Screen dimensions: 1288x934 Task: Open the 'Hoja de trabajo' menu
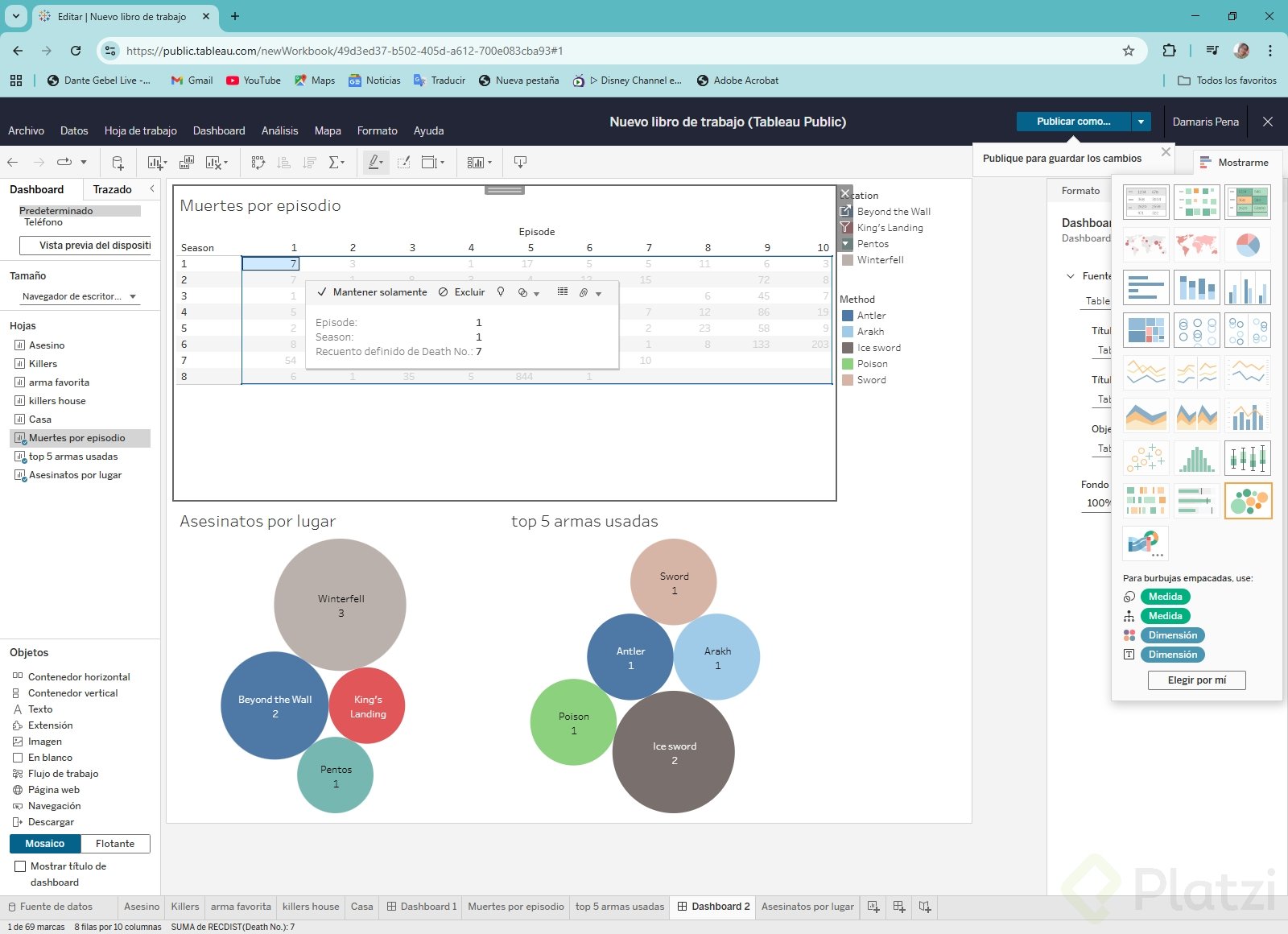point(141,130)
